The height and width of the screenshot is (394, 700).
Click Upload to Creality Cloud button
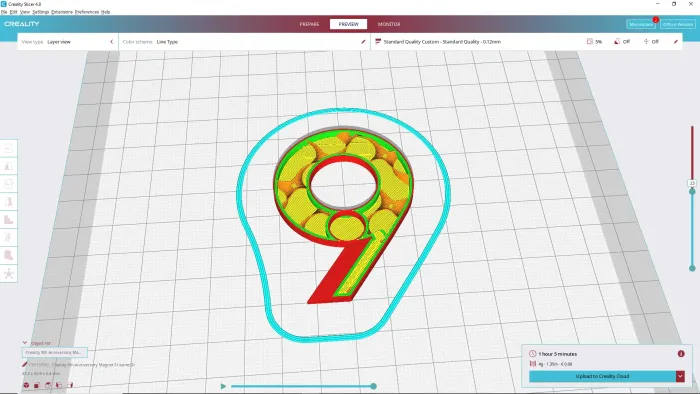click(x=602, y=376)
